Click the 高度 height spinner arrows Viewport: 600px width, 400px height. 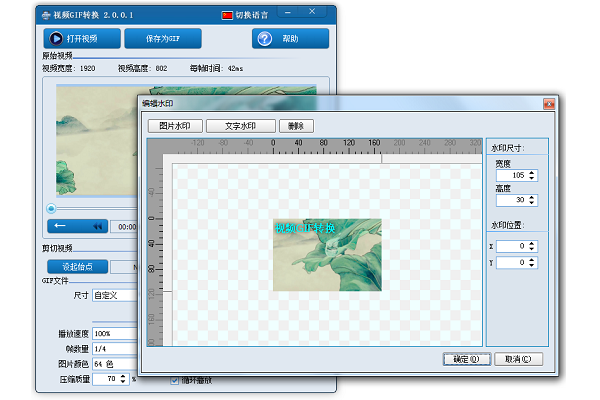click(x=531, y=201)
